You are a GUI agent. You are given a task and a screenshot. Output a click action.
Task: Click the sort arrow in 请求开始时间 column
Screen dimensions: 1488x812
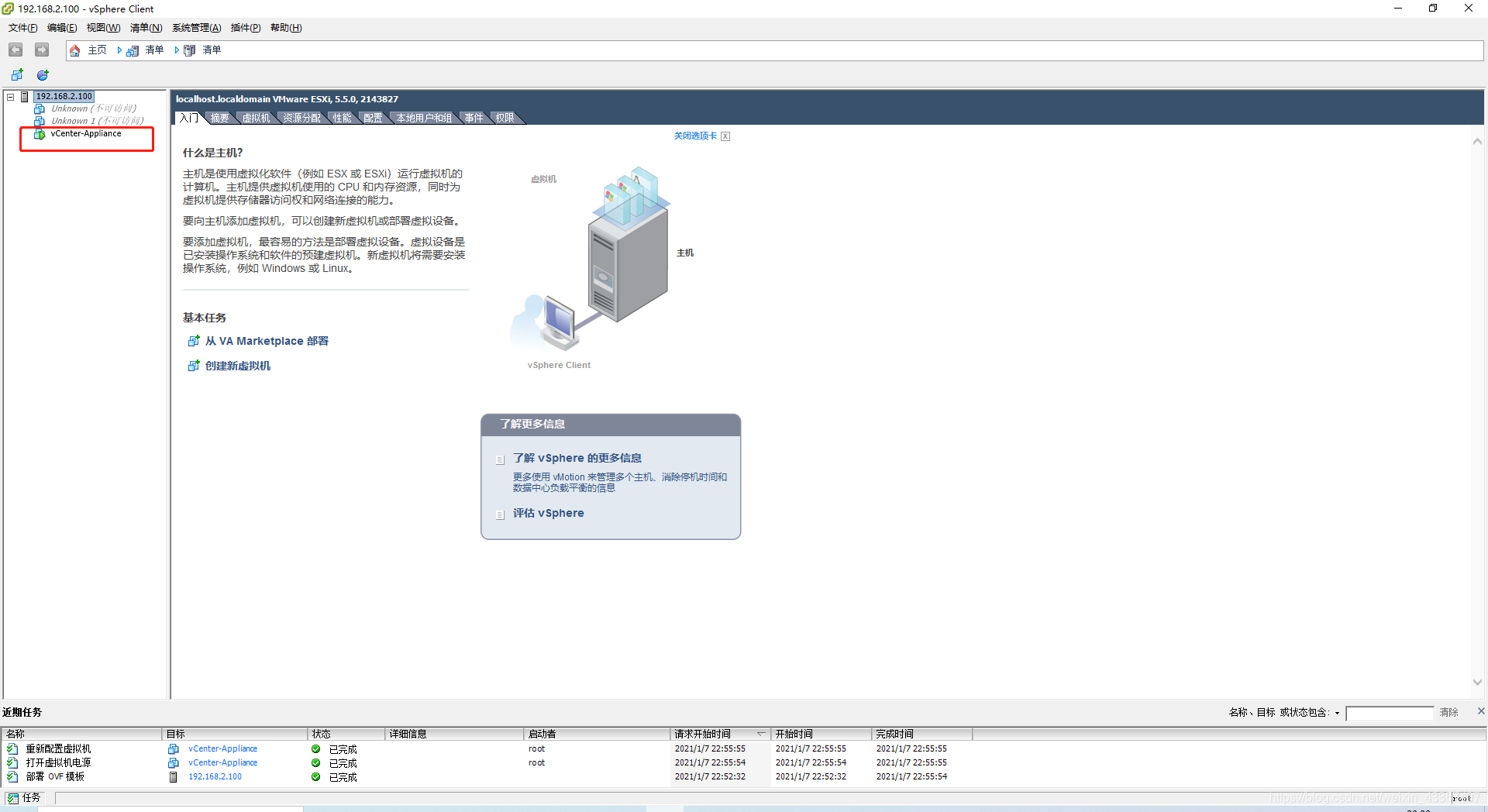(761, 734)
